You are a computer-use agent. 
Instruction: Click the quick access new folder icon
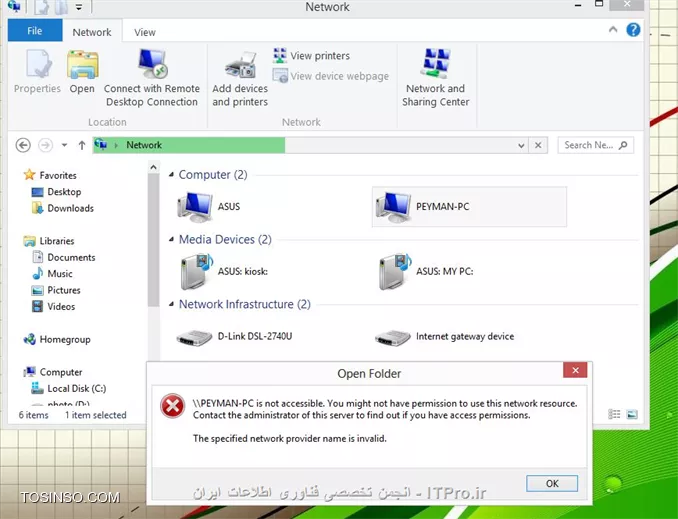click(61, 6)
